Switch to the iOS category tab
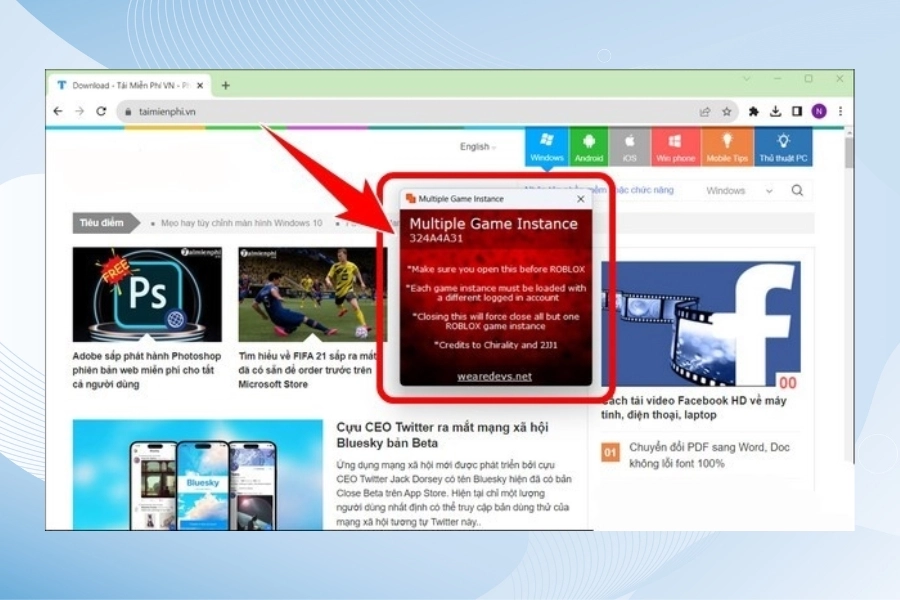The image size is (900, 600). 629,147
